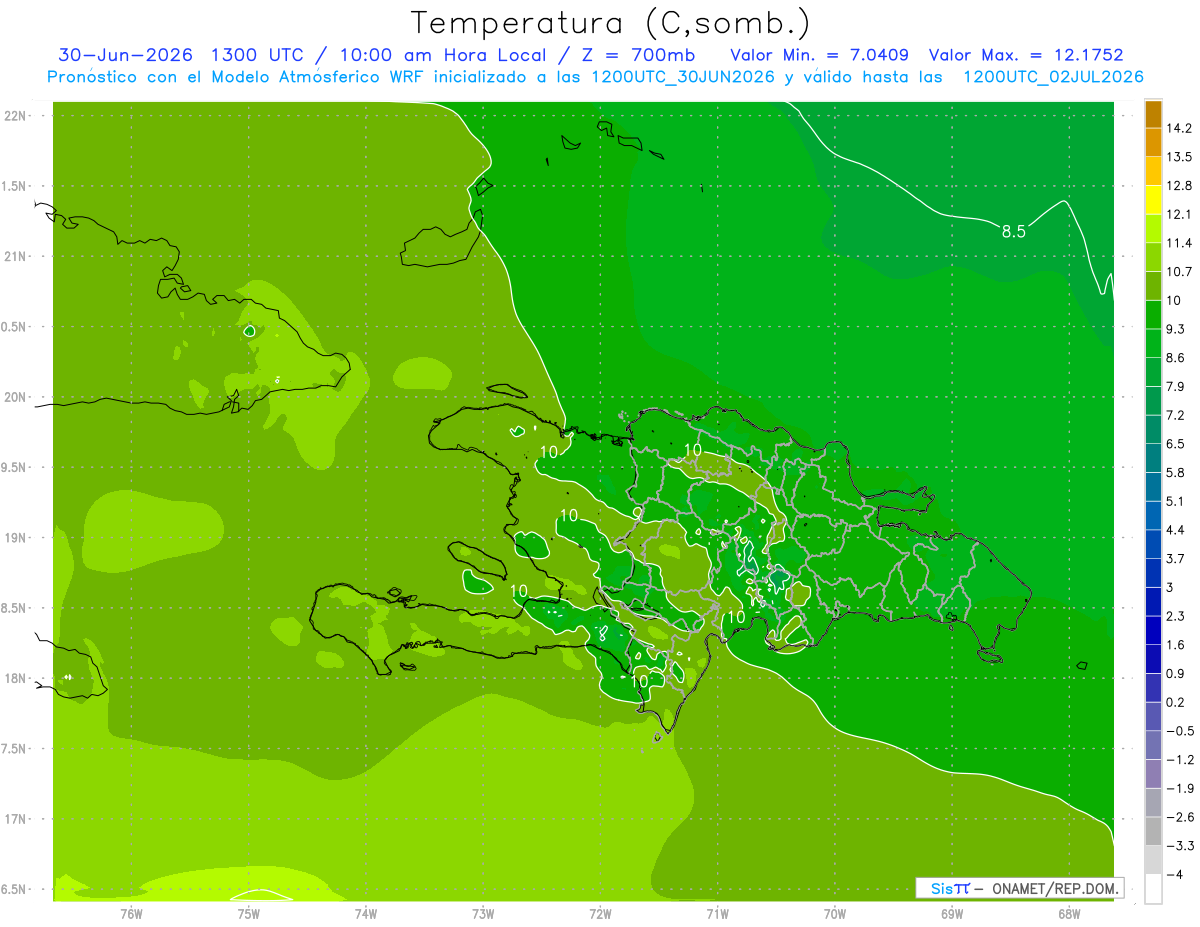Pick the yellow swatch between 12.8 and 12.1
Image resolution: width=1200 pixels, height=927 pixels.
pyautogui.click(x=1153, y=200)
